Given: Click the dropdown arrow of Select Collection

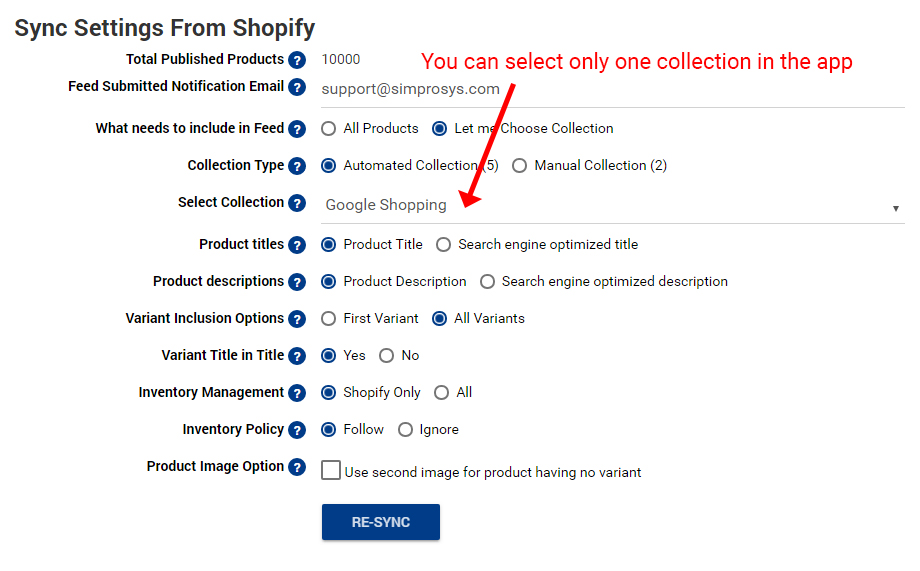Looking at the screenshot, I should [896, 208].
